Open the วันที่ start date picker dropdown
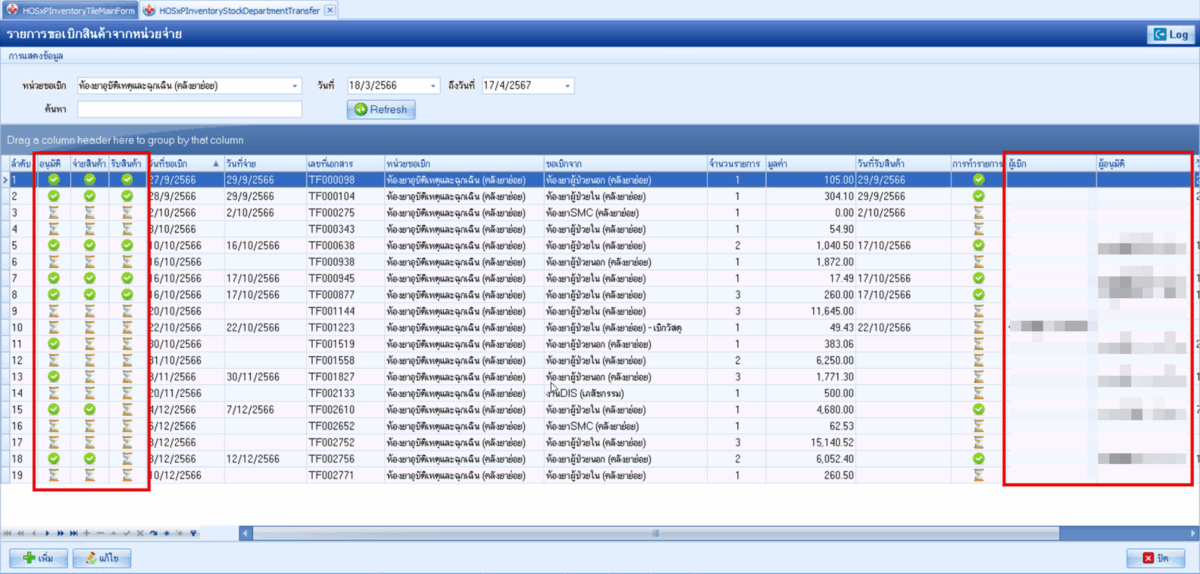Image resolution: width=1200 pixels, height=574 pixels. (432, 86)
